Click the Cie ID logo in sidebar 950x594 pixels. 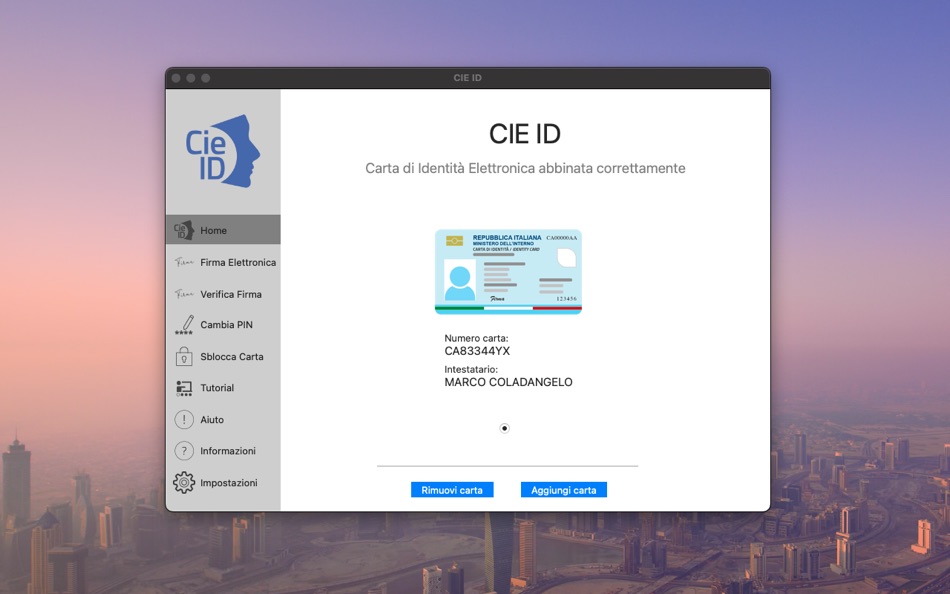pyautogui.click(x=222, y=151)
